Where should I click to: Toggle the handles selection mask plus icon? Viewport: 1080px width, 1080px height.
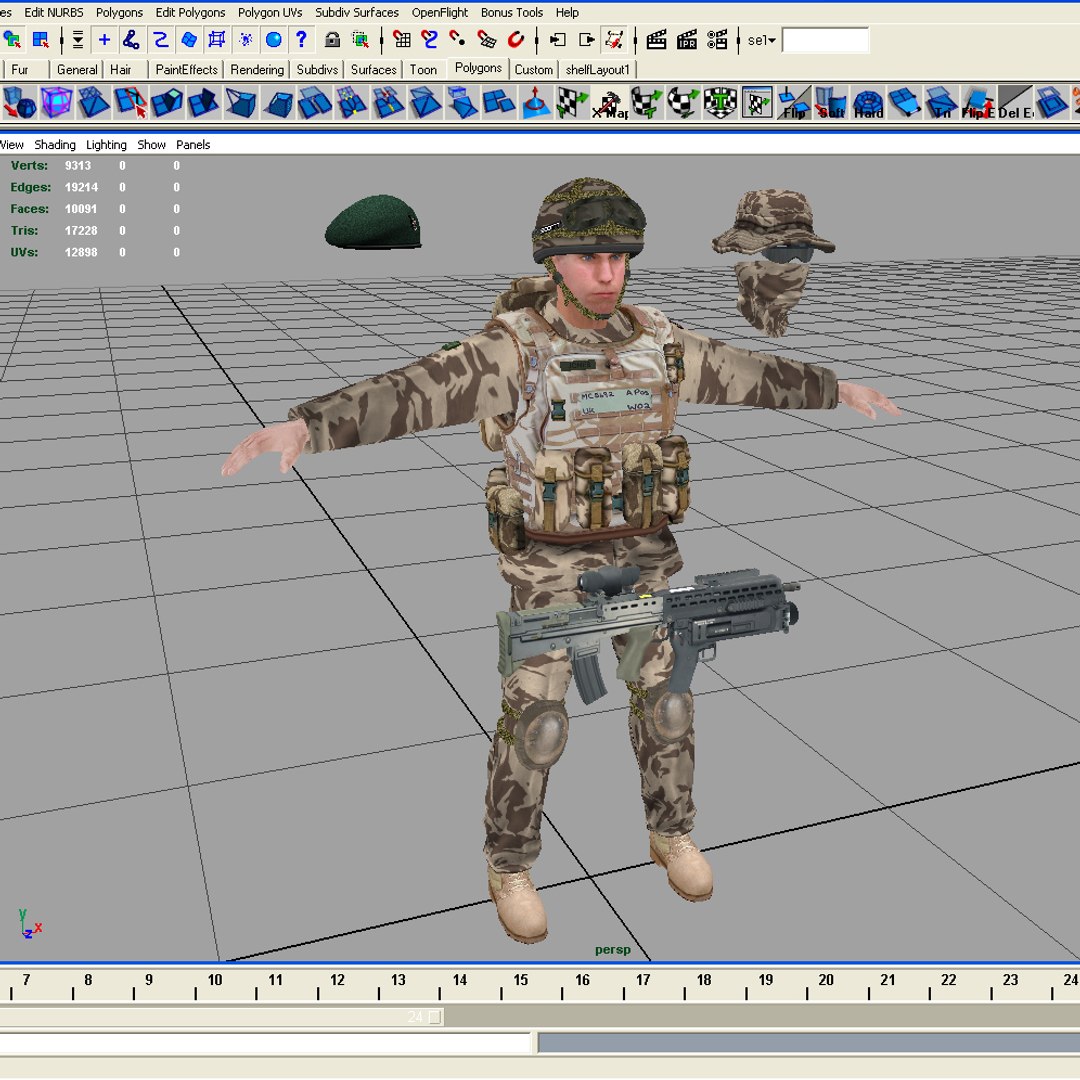[x=104, y=40]
